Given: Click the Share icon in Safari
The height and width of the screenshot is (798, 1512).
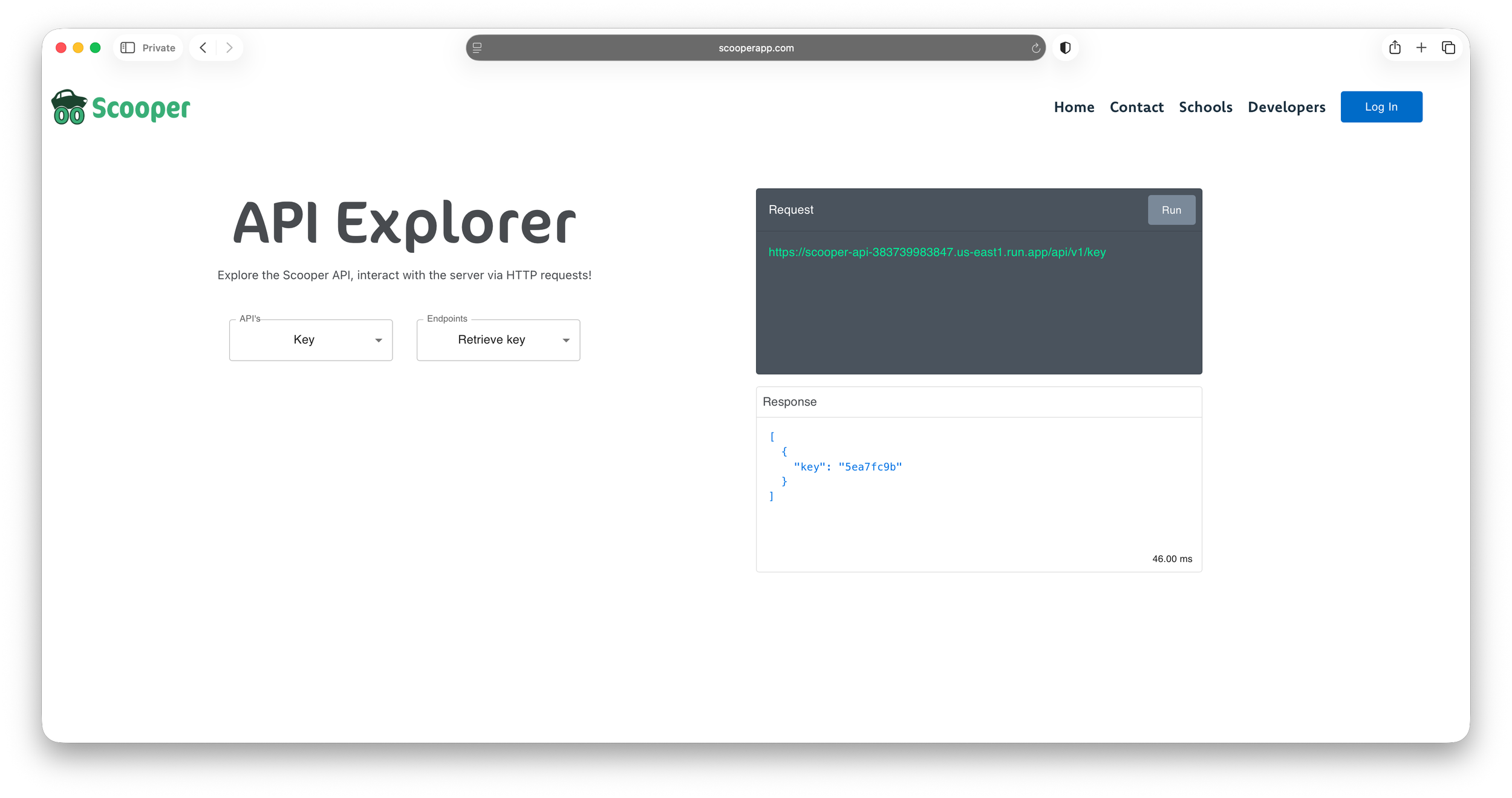Looking at the screenshot, I should click(1395, 47).
